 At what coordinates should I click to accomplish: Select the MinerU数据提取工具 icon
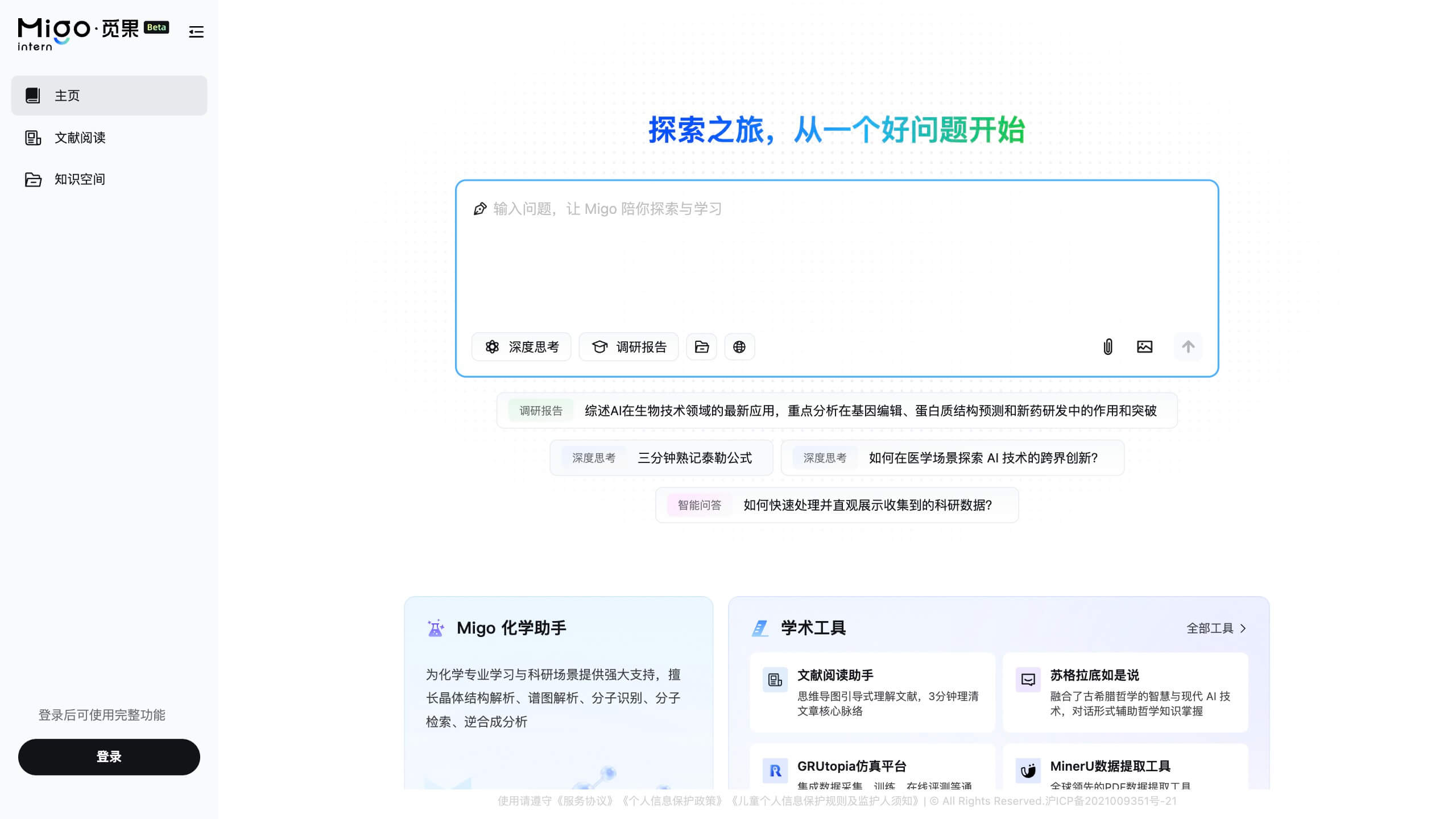(1028, 770)
